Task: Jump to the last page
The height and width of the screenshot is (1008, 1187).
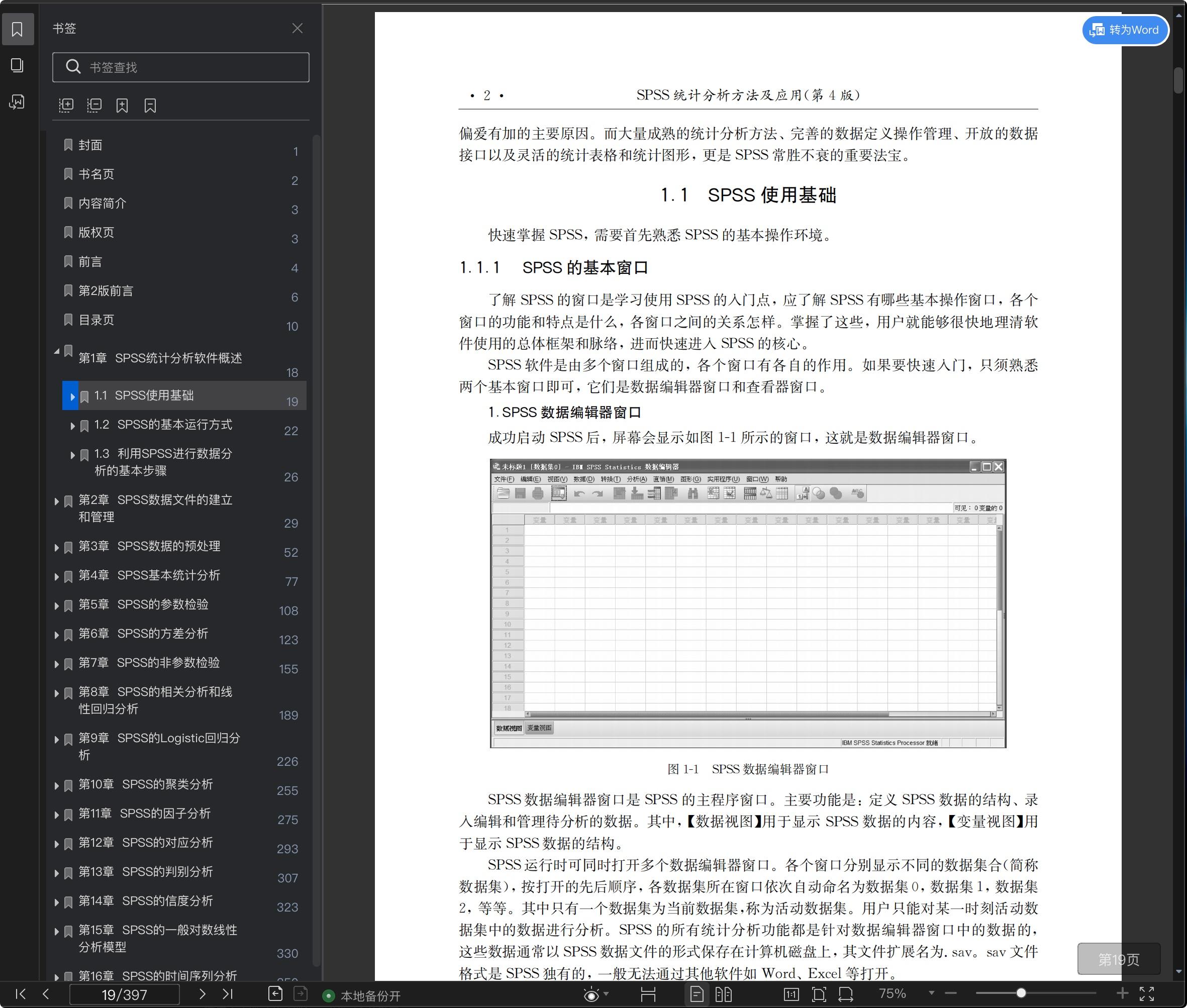Action: (228, 994)
